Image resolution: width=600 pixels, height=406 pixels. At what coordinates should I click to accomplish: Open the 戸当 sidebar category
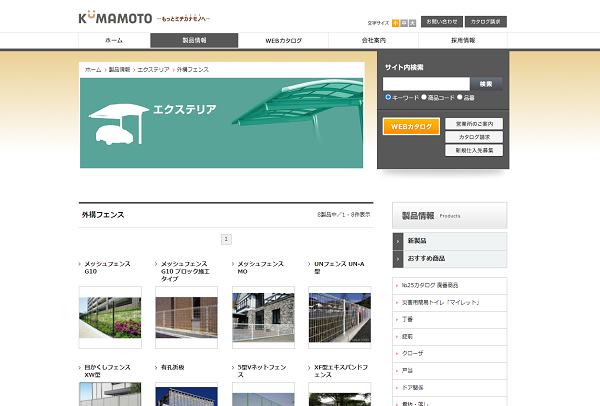tap(450, 371)
